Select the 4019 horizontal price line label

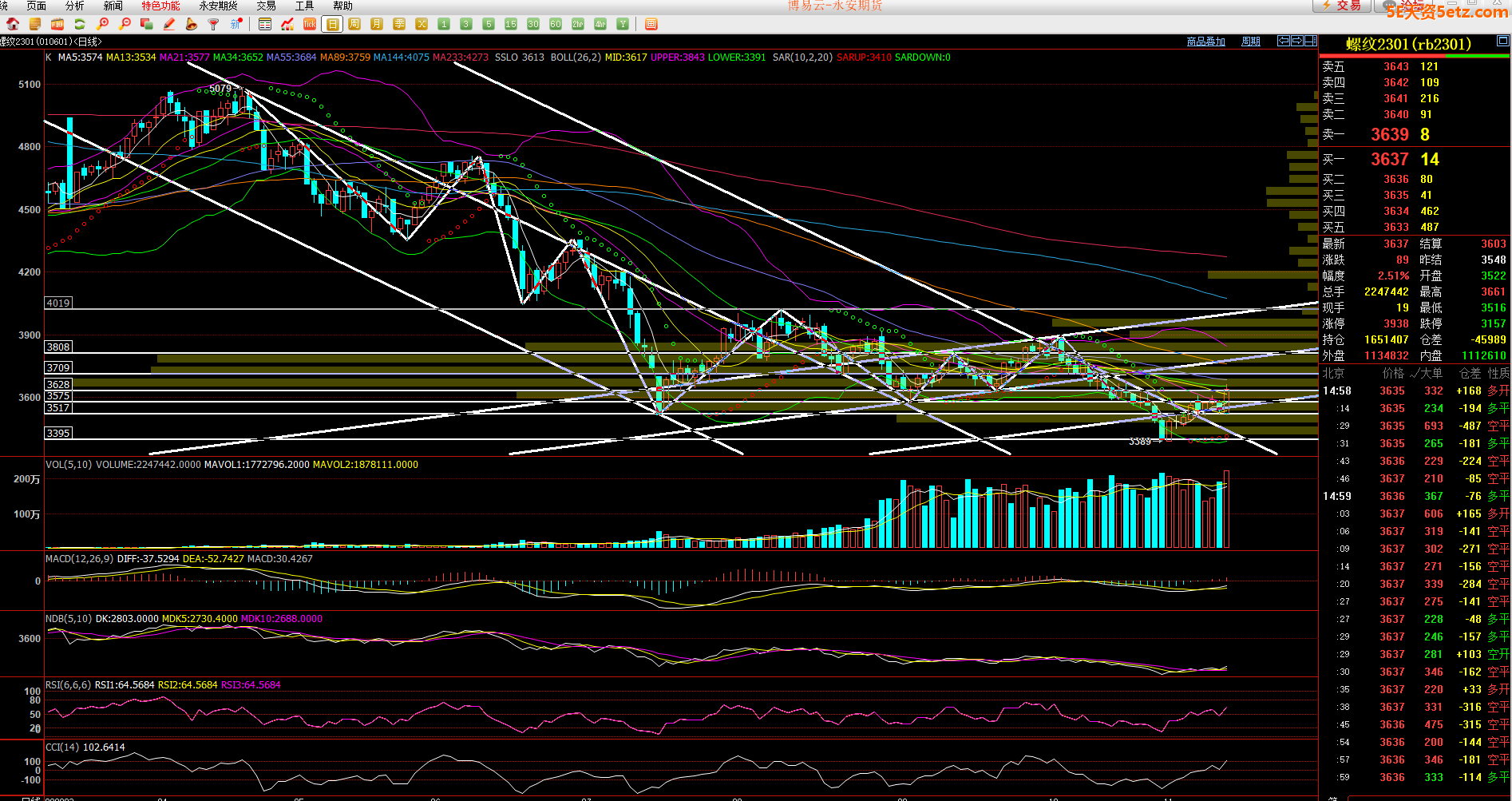coord(58,303)
